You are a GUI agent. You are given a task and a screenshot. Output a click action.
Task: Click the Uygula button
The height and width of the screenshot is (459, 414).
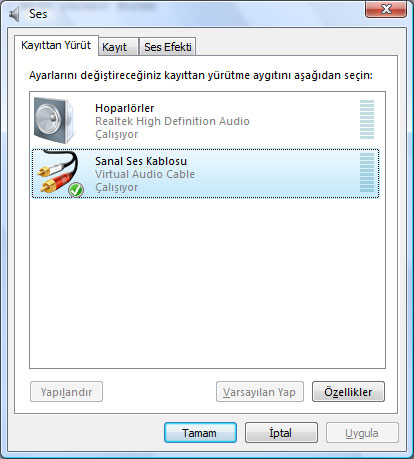362,433
